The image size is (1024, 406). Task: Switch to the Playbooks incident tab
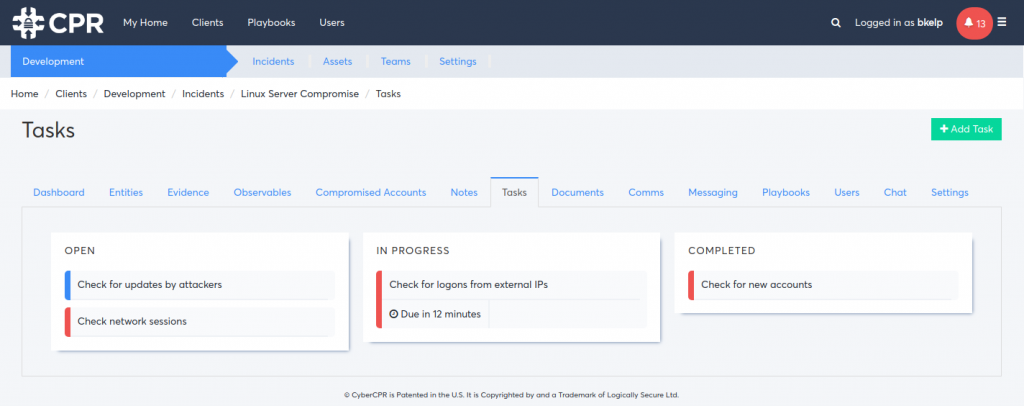786,193
